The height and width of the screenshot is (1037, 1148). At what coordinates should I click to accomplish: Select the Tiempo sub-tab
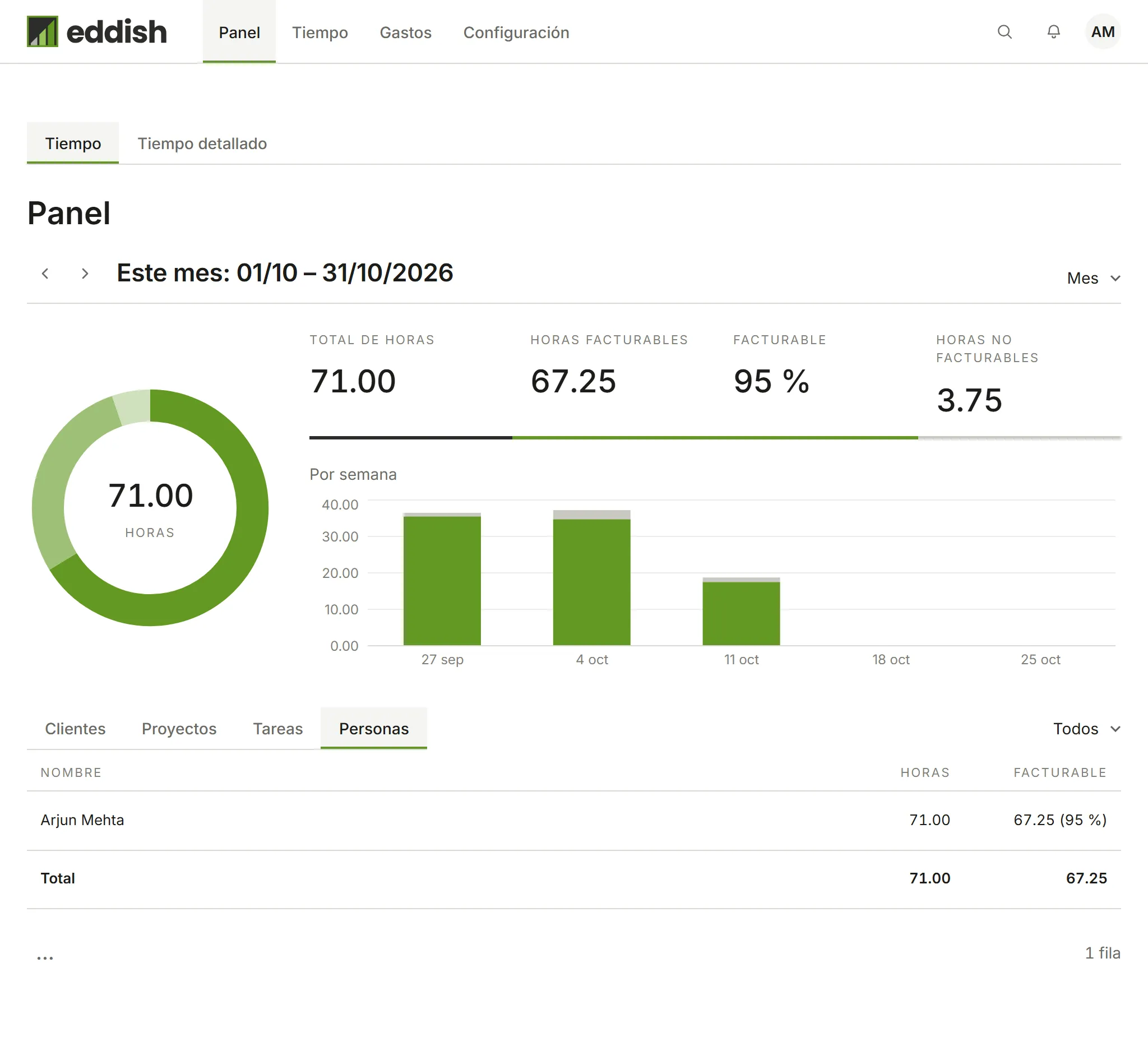73,143
